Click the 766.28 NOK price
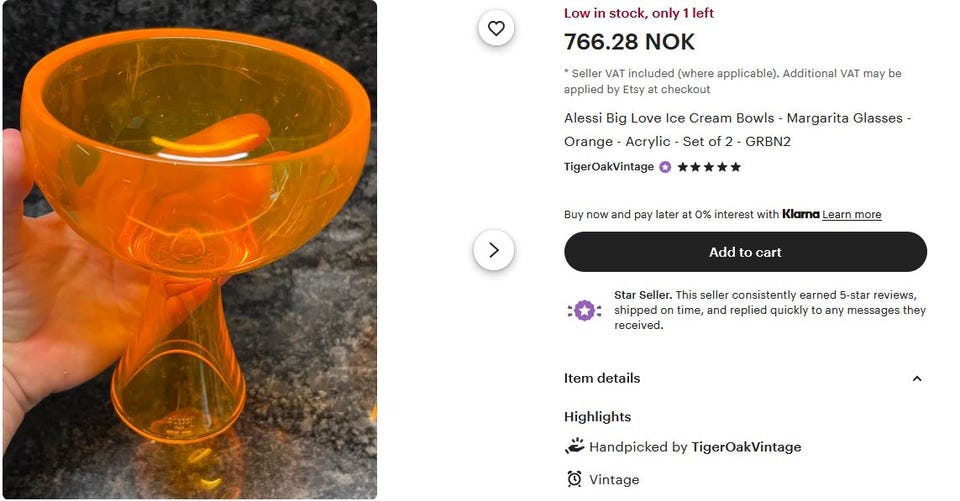Viewport: 960px width, 501px height. pyautogui.click(x=629, y=42)
